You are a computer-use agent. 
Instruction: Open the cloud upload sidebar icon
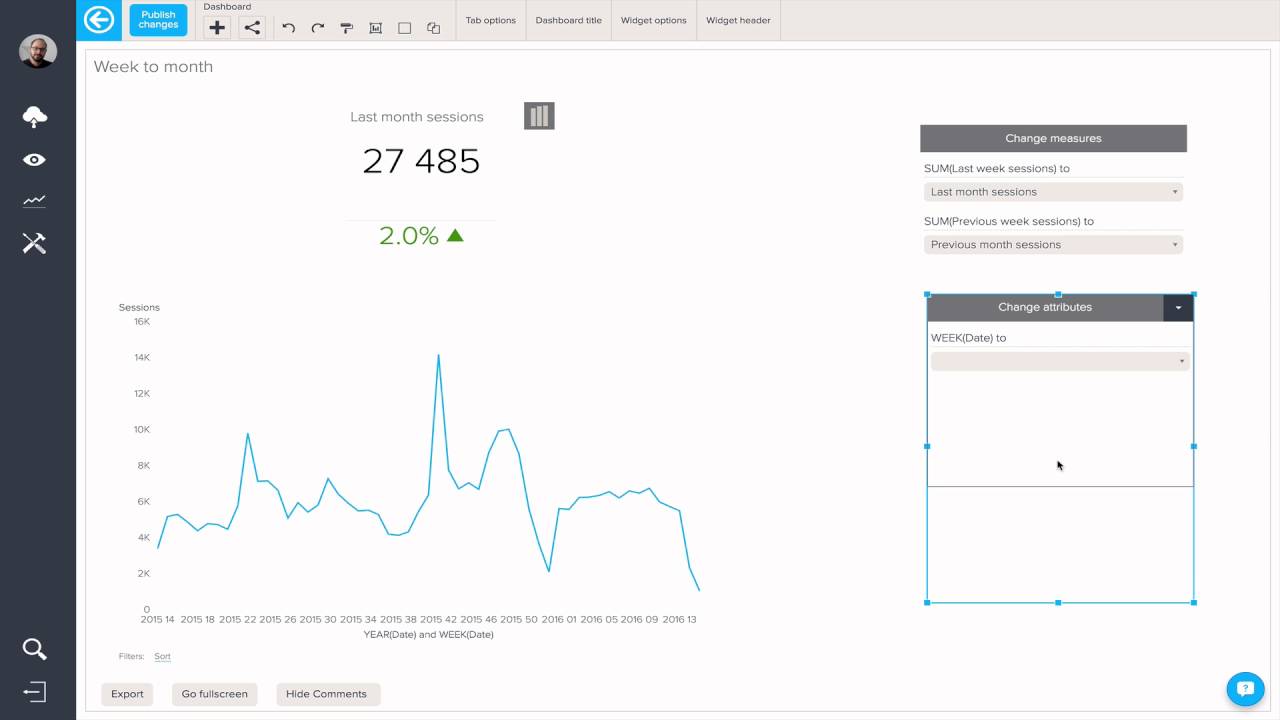[35, 117]
